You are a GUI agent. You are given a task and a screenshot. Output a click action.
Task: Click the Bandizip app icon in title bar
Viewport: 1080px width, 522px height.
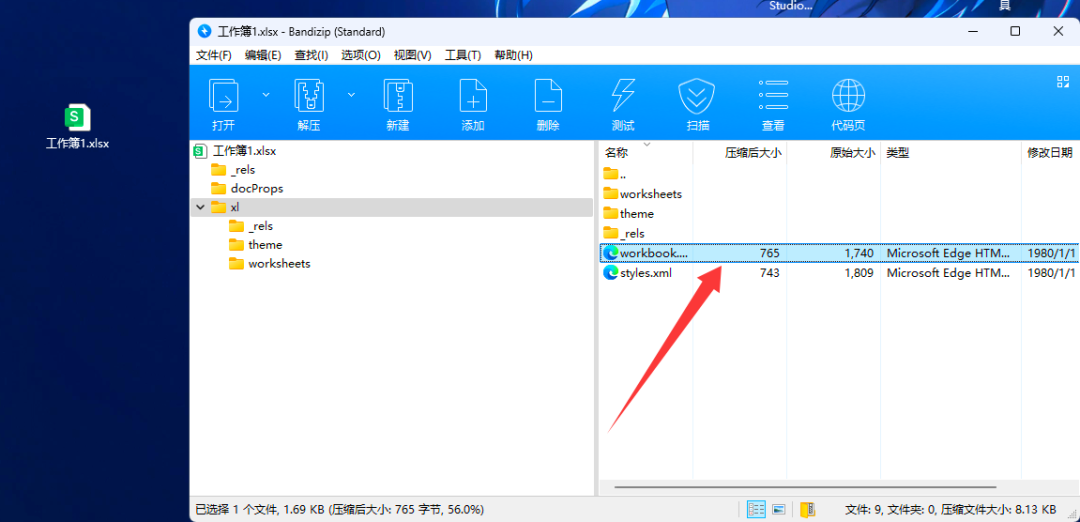(x=204, y=32)
